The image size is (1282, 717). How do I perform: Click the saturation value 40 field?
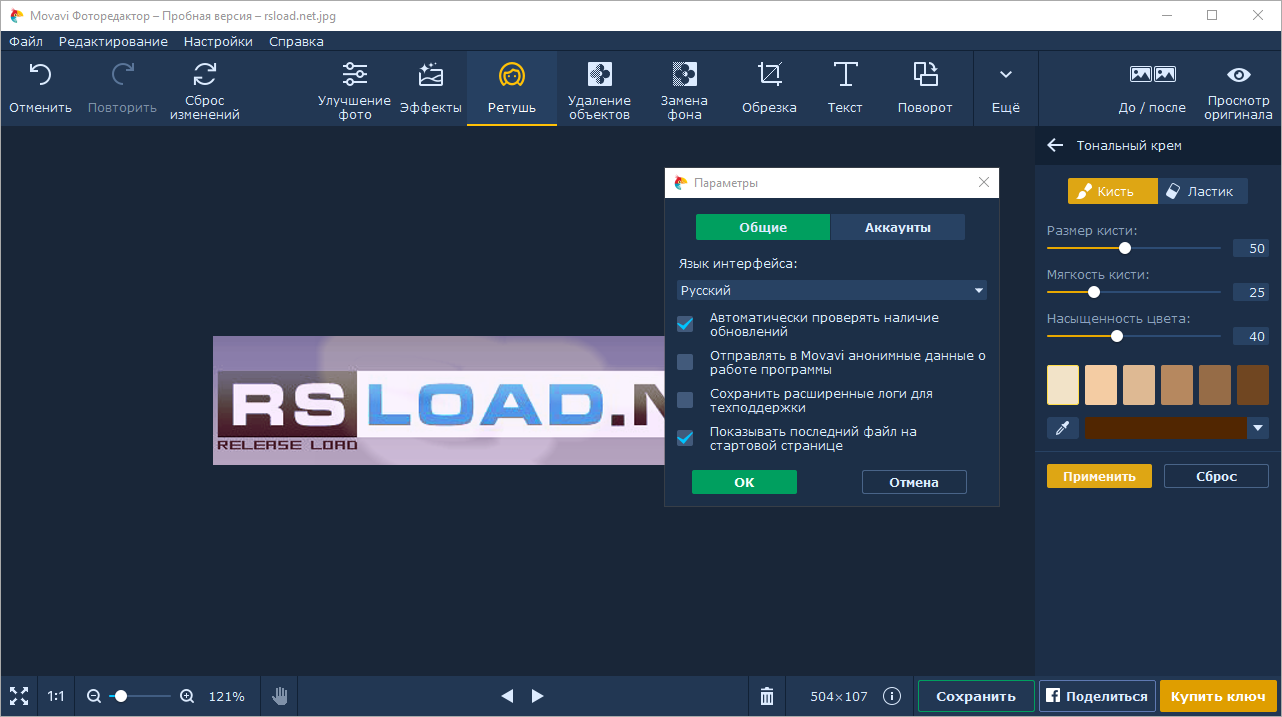click(1250, 337)
